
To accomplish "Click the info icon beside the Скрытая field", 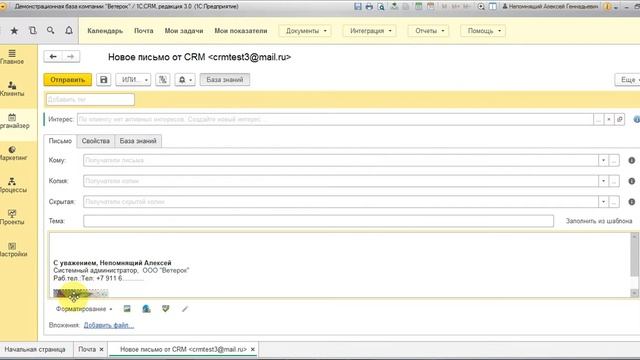I will click(631, 202).
